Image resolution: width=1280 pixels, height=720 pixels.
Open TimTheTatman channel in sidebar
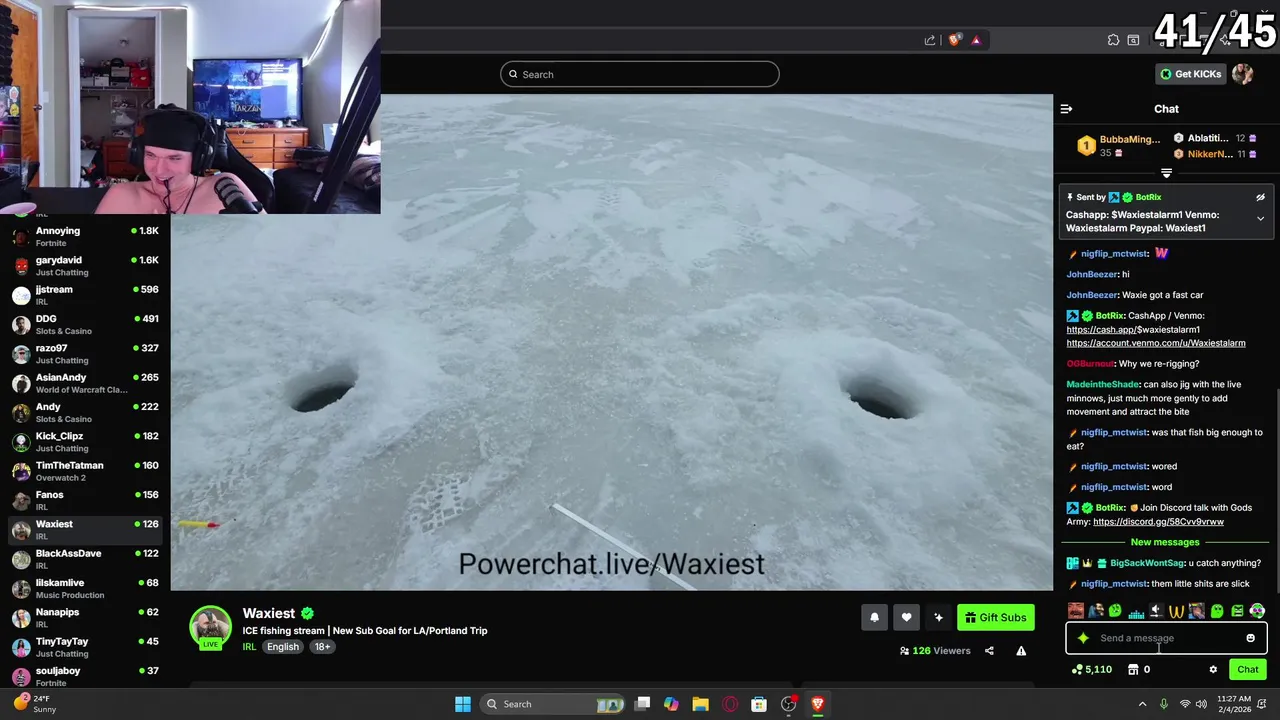(x=85, y=471)
